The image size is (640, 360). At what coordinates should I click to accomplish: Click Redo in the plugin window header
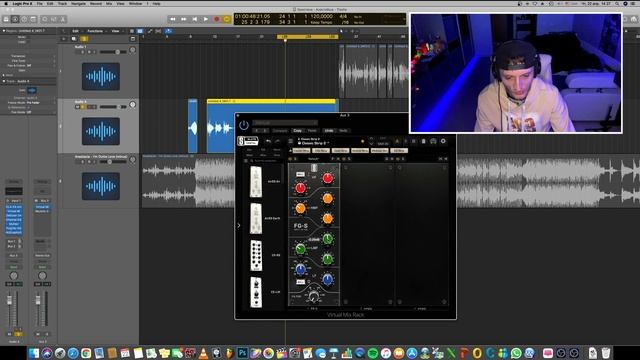(x=343, y=131)
